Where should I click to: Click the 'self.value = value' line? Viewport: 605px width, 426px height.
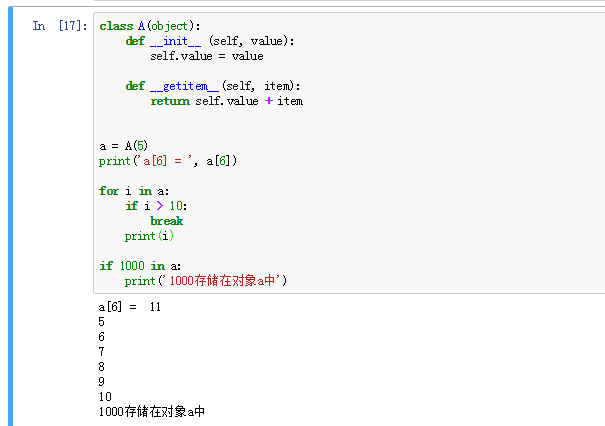pos(207,56)
